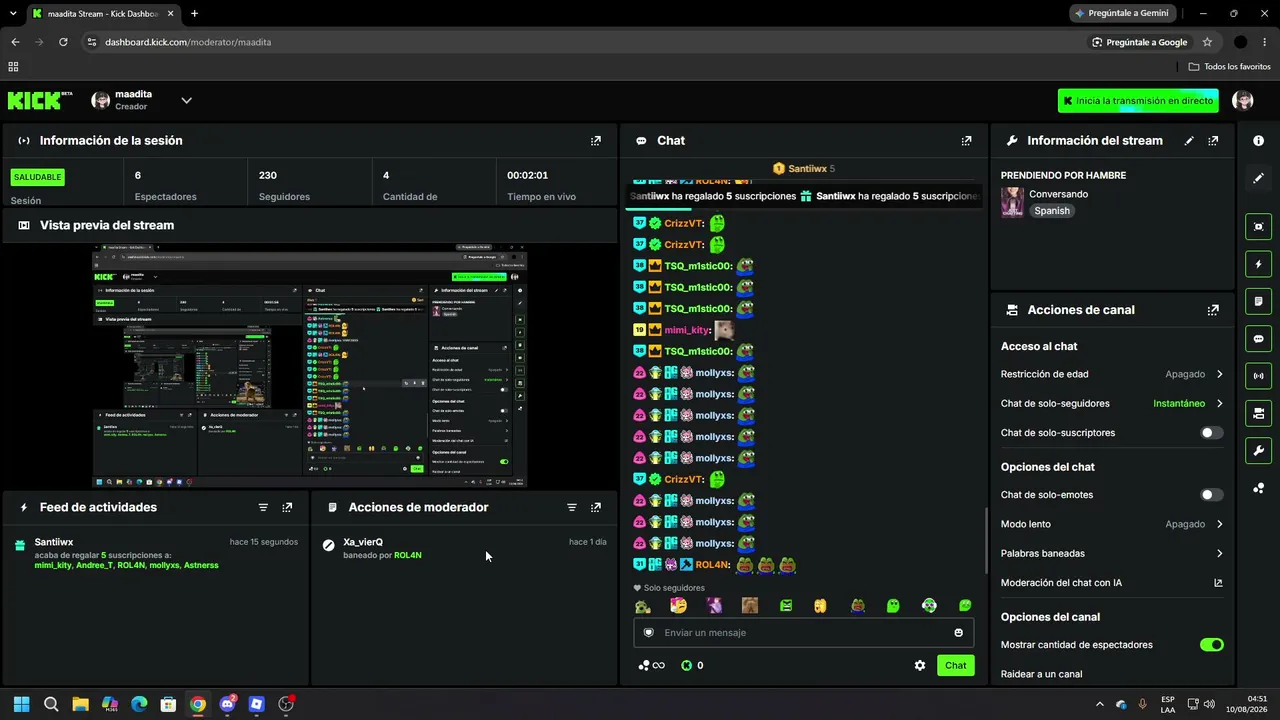Image resolution: width=1280 pixels, height=720 pixels.
Task: Toggle the session info broadcast widget in the sidebar
Action: (1258, 376)
